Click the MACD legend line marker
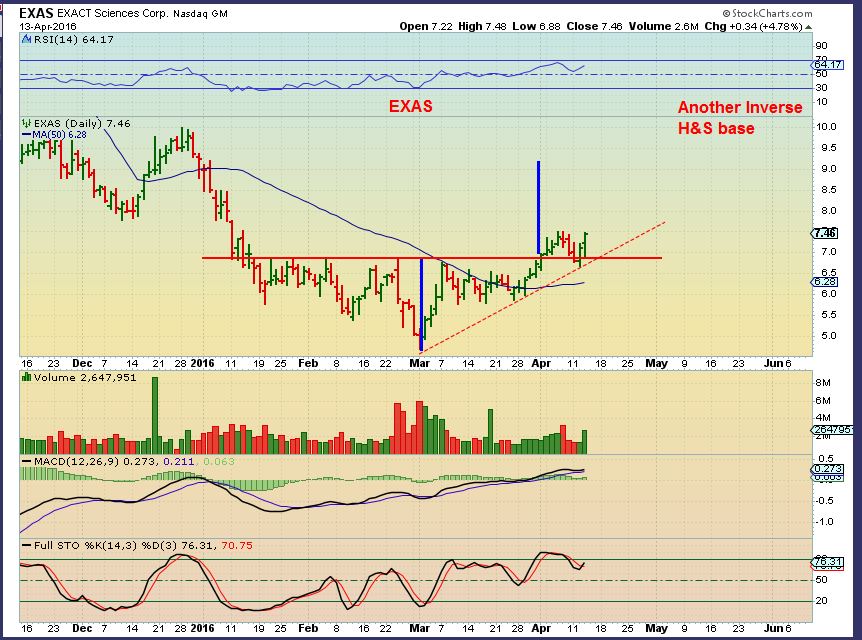 [26, 461]
